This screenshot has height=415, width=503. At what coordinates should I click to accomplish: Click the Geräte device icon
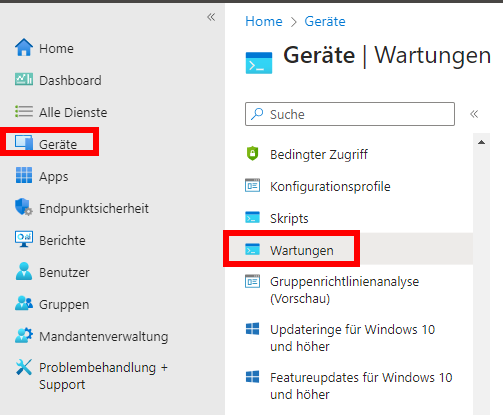tap(24, 143)
